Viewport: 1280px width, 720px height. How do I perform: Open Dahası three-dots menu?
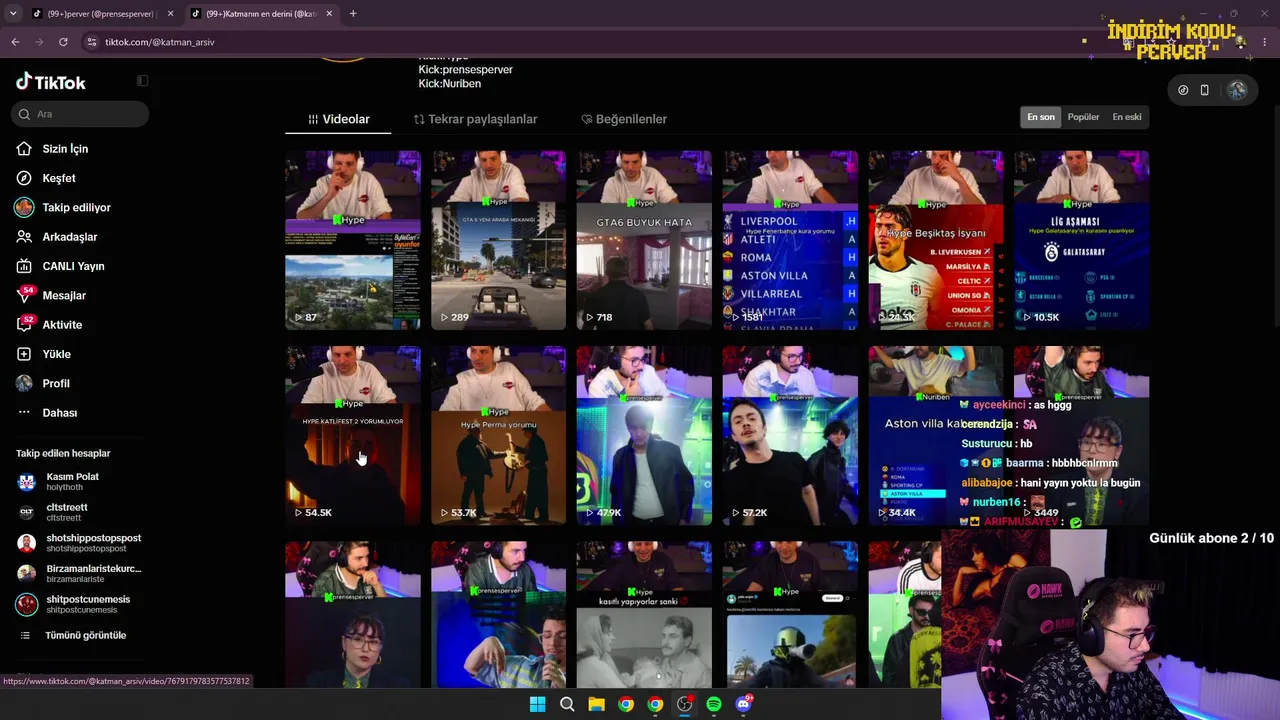[x=24, y=413]
